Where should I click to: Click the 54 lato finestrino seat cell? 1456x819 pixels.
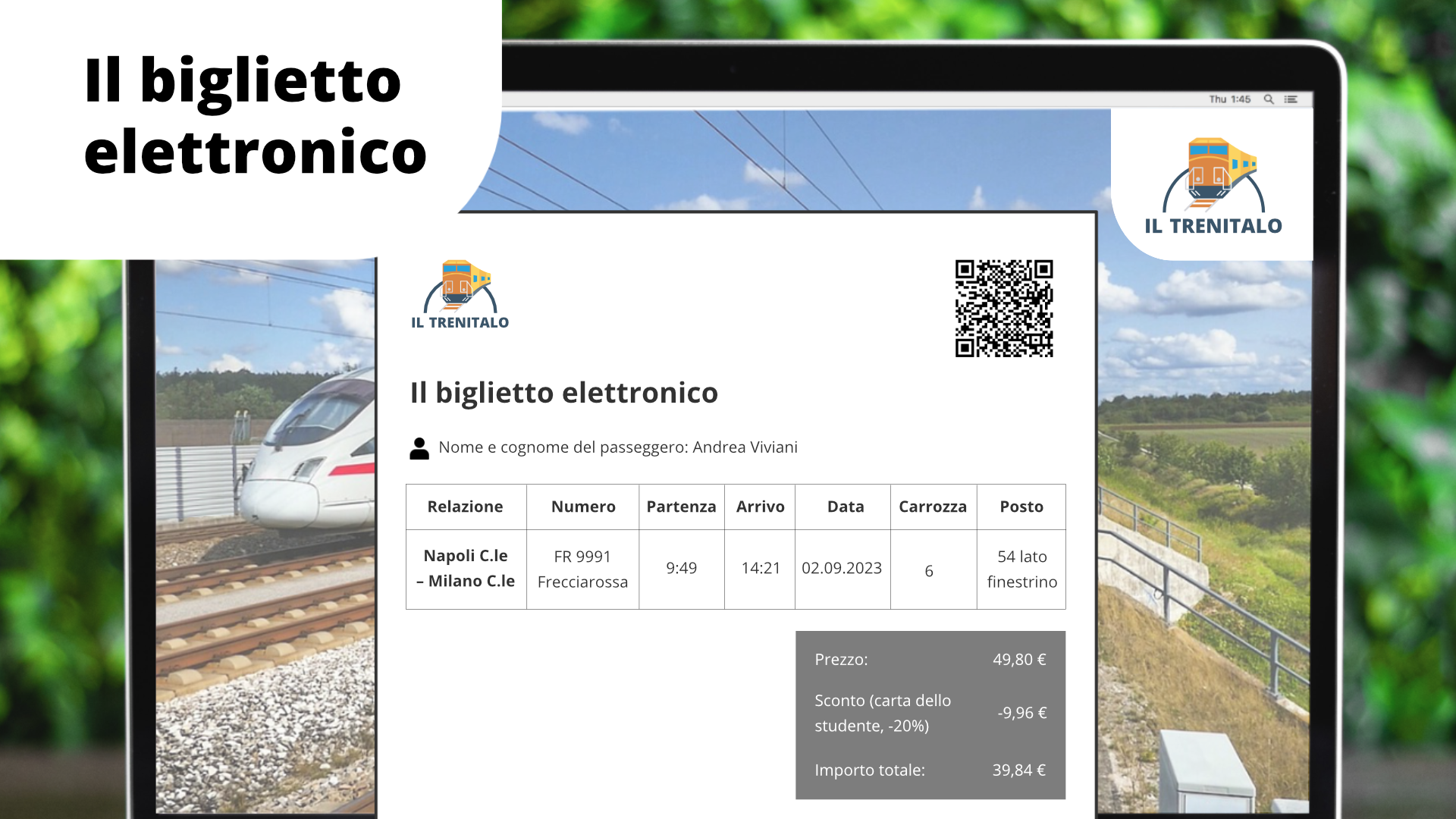point(1021,569)
